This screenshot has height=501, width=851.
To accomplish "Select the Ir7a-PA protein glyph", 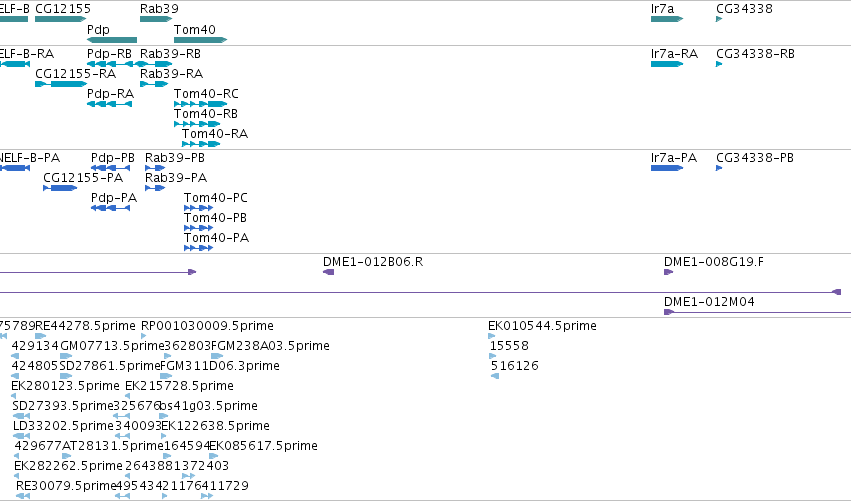I will point(667,168).
